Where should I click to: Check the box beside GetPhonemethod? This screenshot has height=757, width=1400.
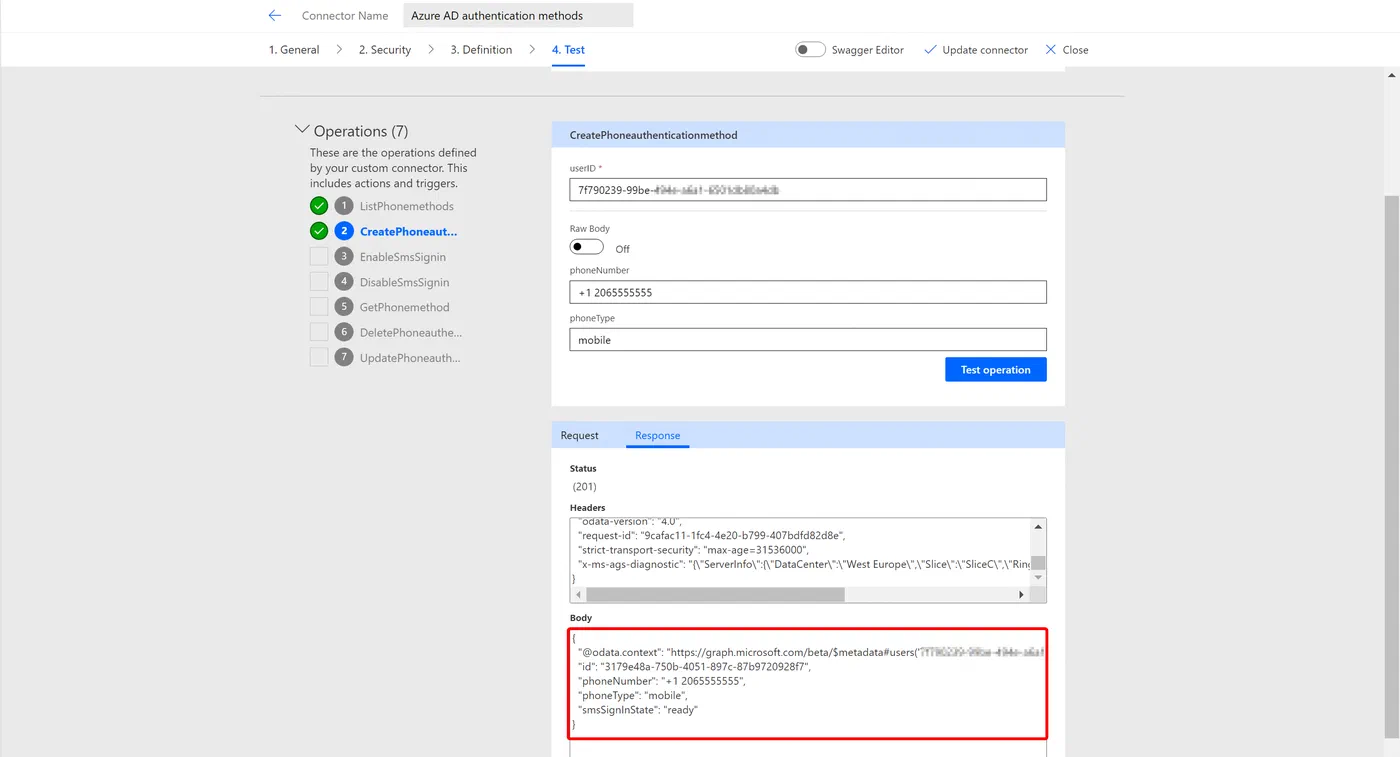coord(319,307)
